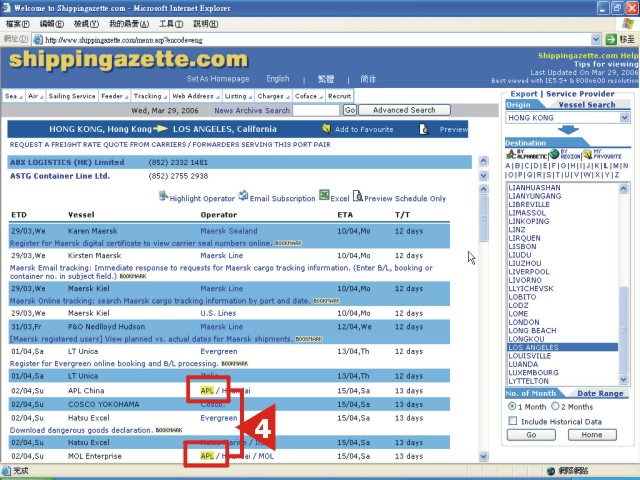Expand the Tracking navigation menu

coord(150,96)
